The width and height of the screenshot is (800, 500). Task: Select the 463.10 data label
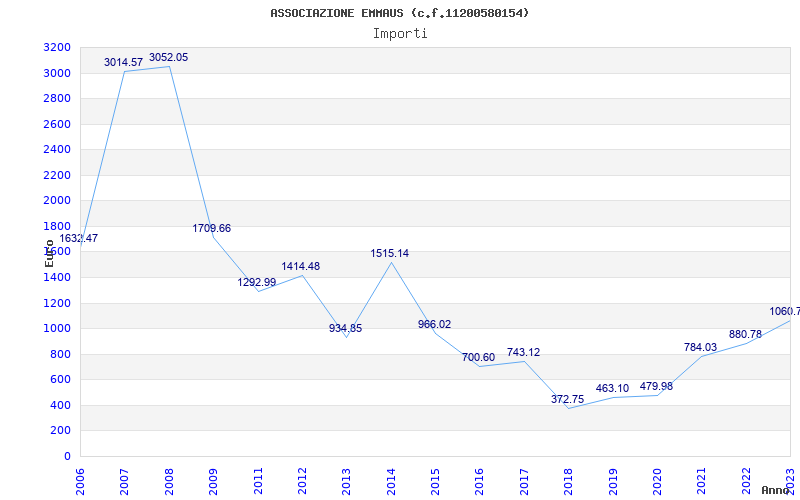tap(612, 388)
